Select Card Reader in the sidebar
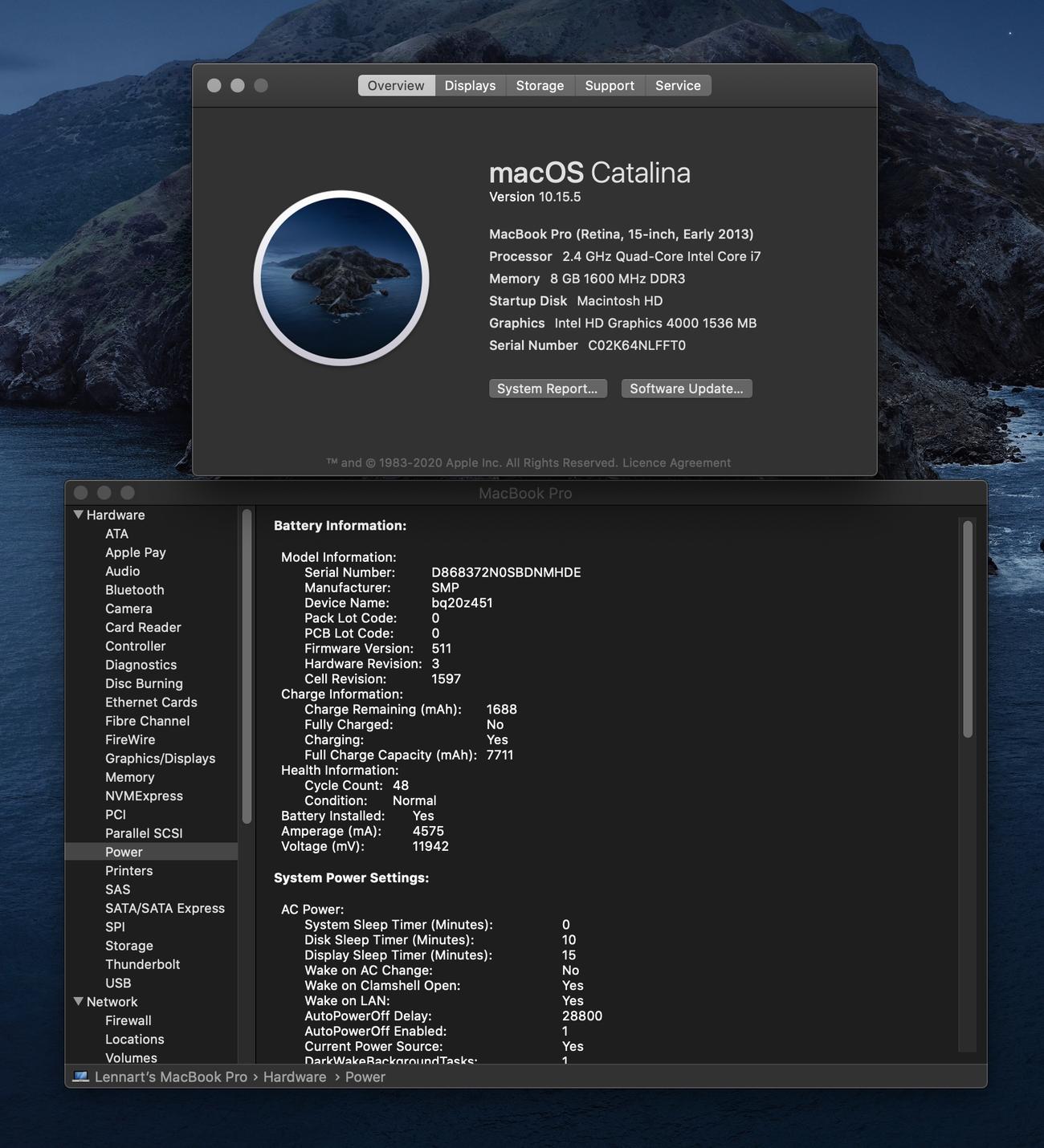 click(143, 627)
